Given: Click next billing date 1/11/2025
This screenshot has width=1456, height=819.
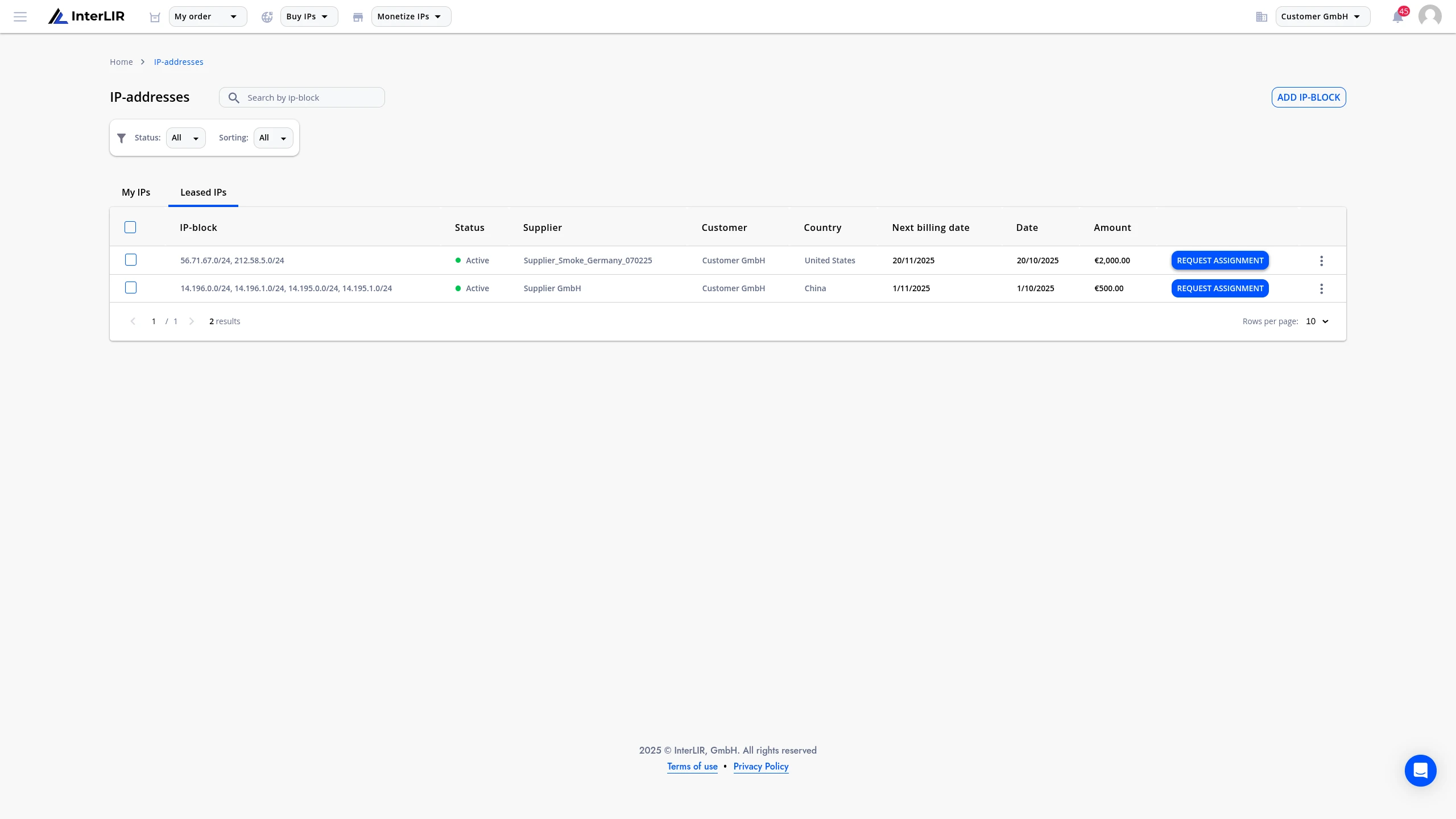Looking at the screenshot, I should pyautogui.click(x=911, y=288).
